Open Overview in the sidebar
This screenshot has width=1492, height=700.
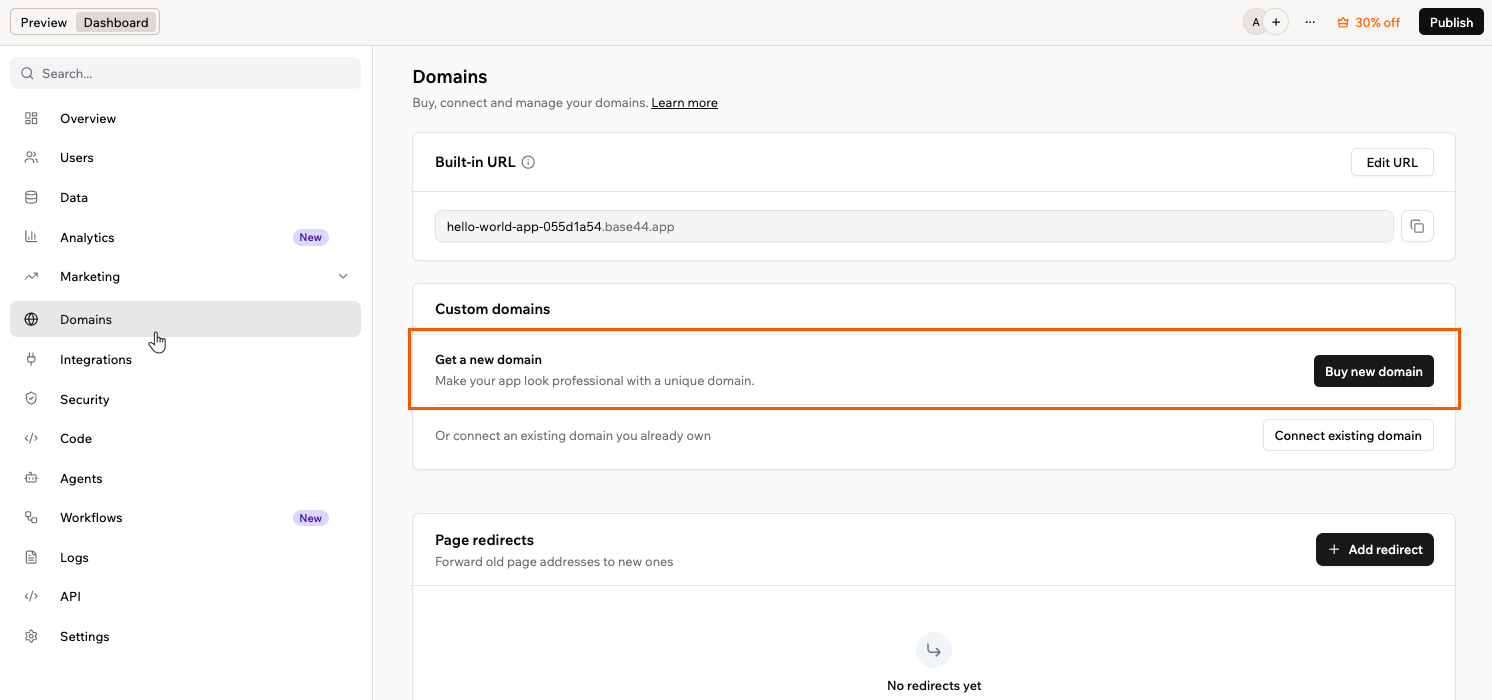pos(185,118)
